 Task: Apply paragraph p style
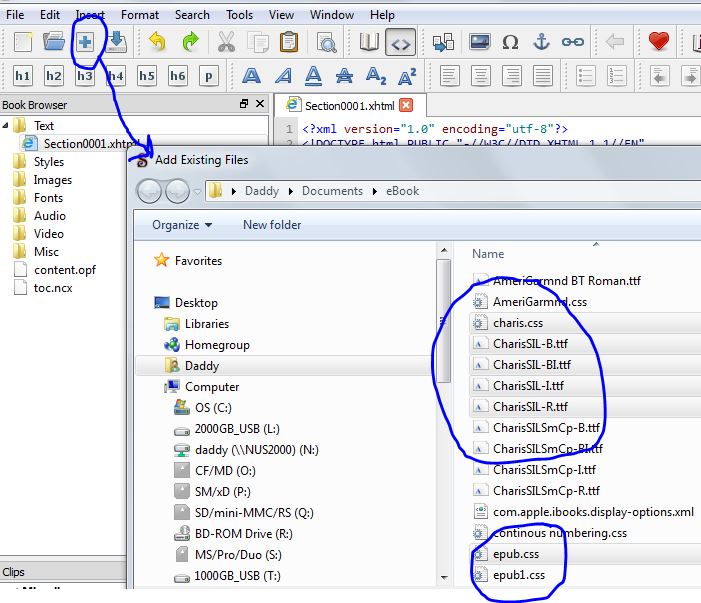[208, 76]
